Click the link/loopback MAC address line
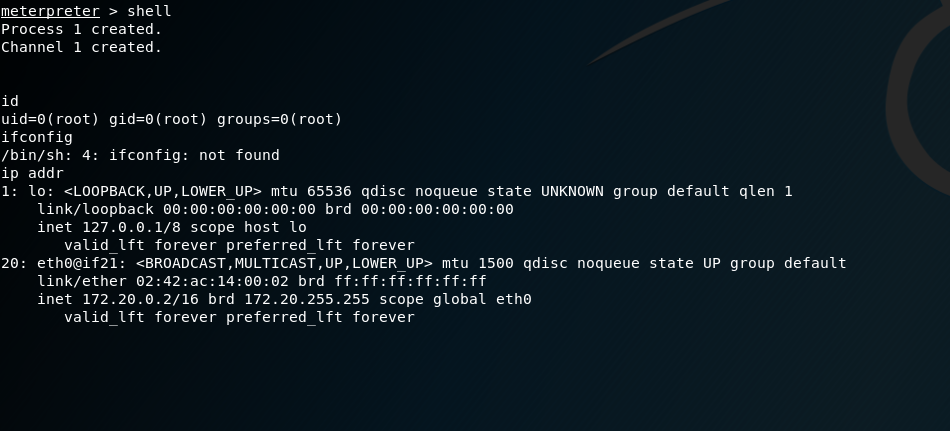The image size is (950, 431). coord(276,209)
